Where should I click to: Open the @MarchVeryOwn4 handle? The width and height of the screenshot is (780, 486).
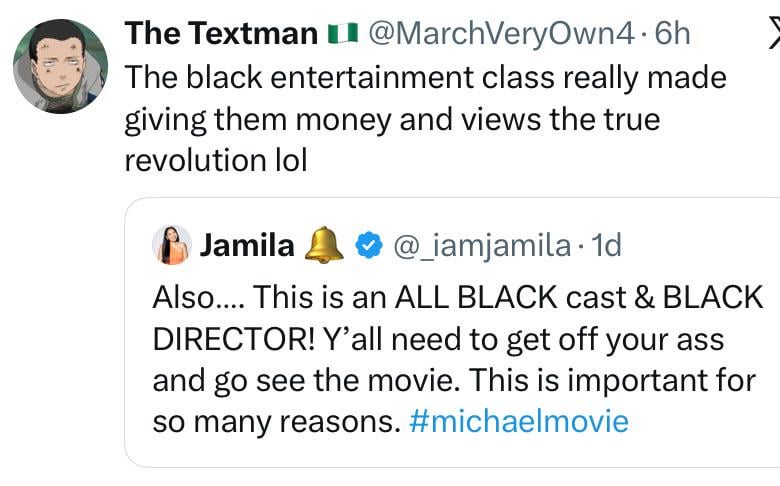coord(501,34)
